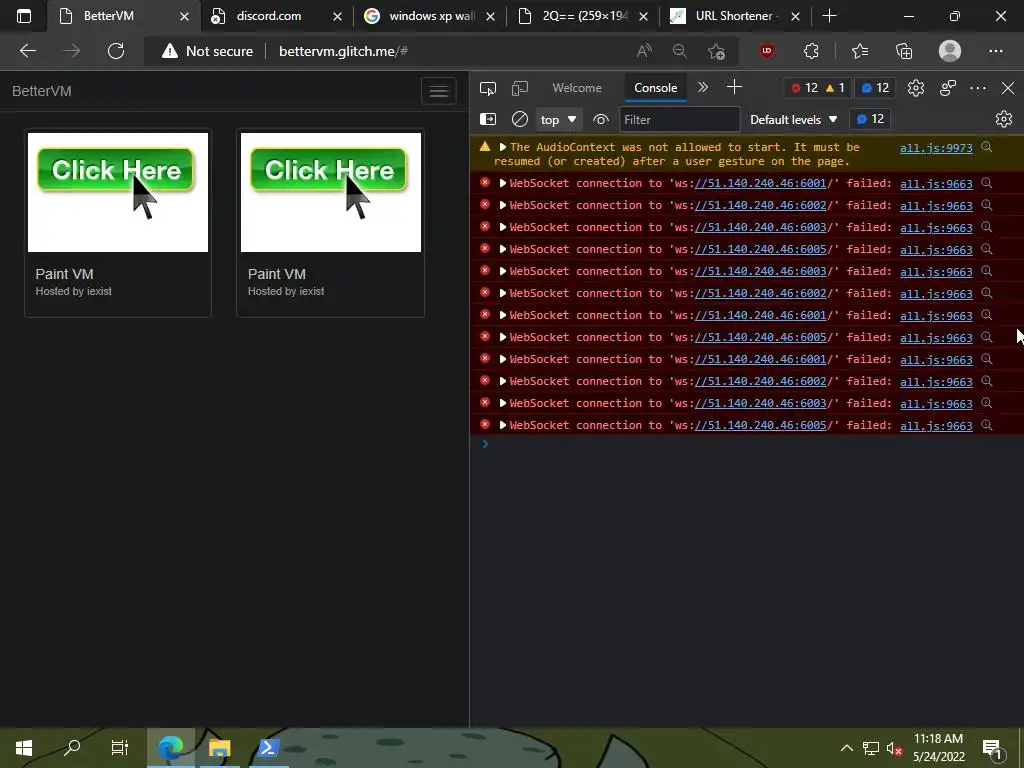This screenshot has width=1024, height=768.
Task: Toggle device emulation in DevTools
Action: [x=520, y=88]
